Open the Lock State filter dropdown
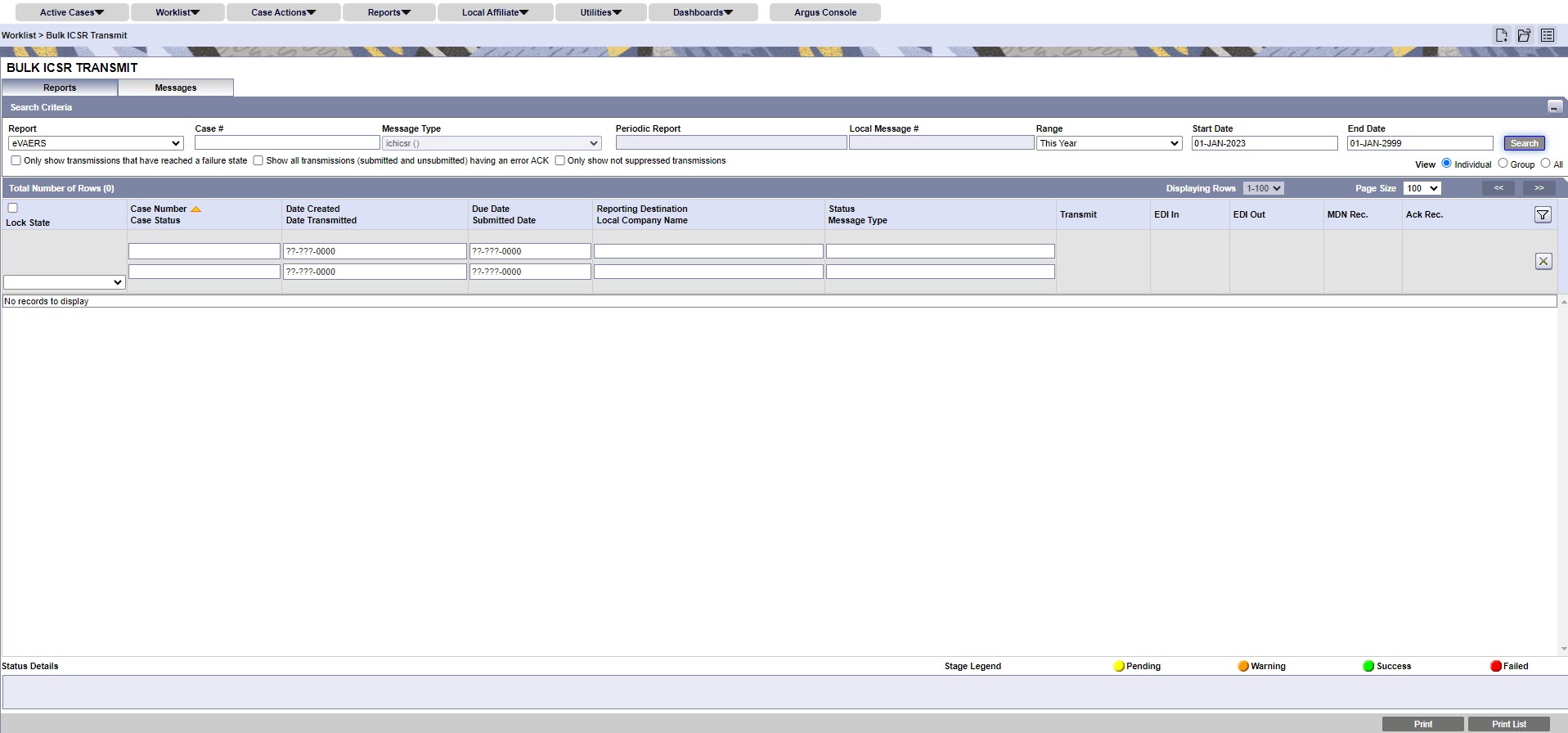The width and height of the screenshot is (1568, 733). pyautogui.click(x=64, y=282)
